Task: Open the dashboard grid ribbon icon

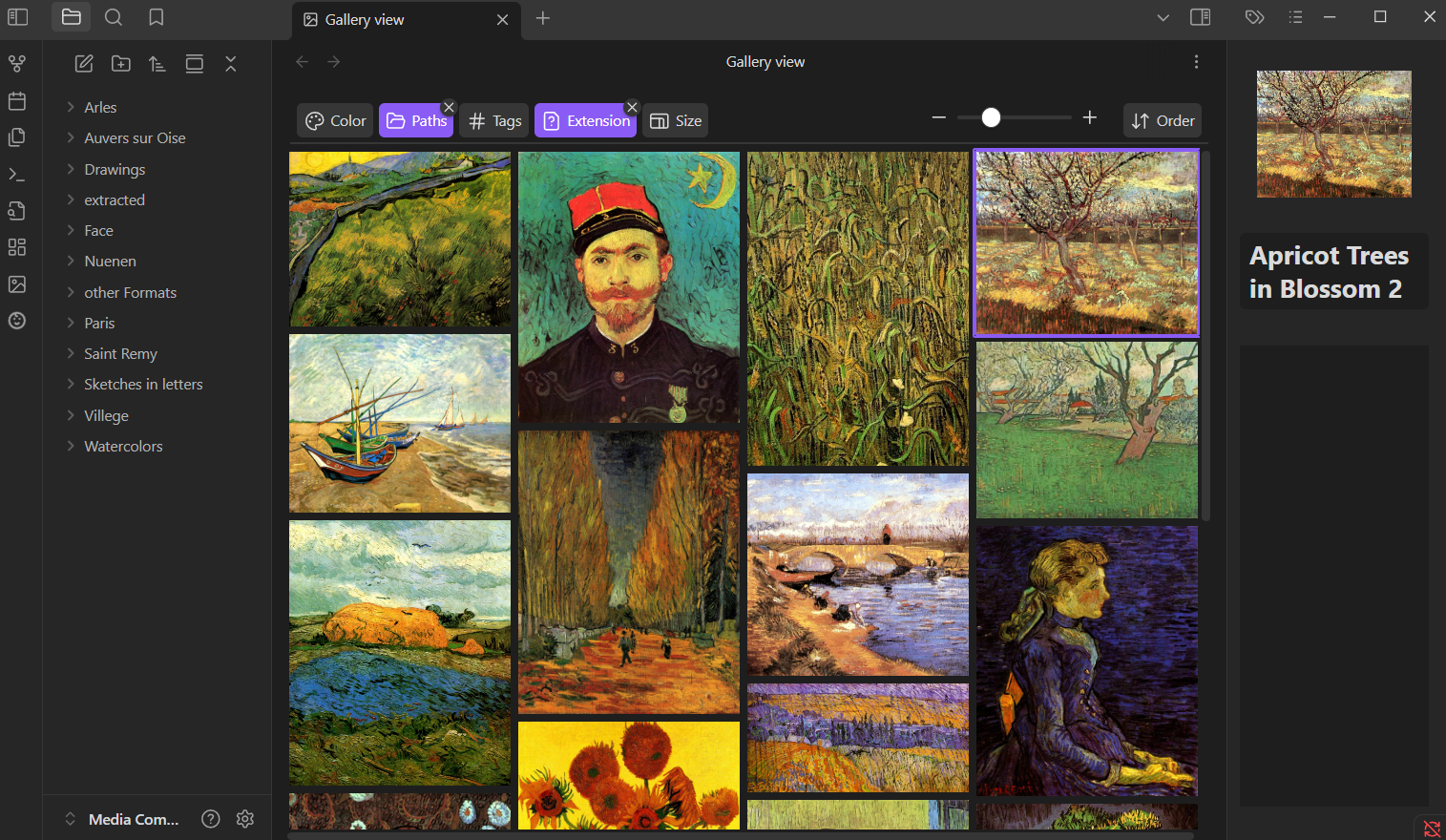Action: pyautogui.click(x=17, y=247)
